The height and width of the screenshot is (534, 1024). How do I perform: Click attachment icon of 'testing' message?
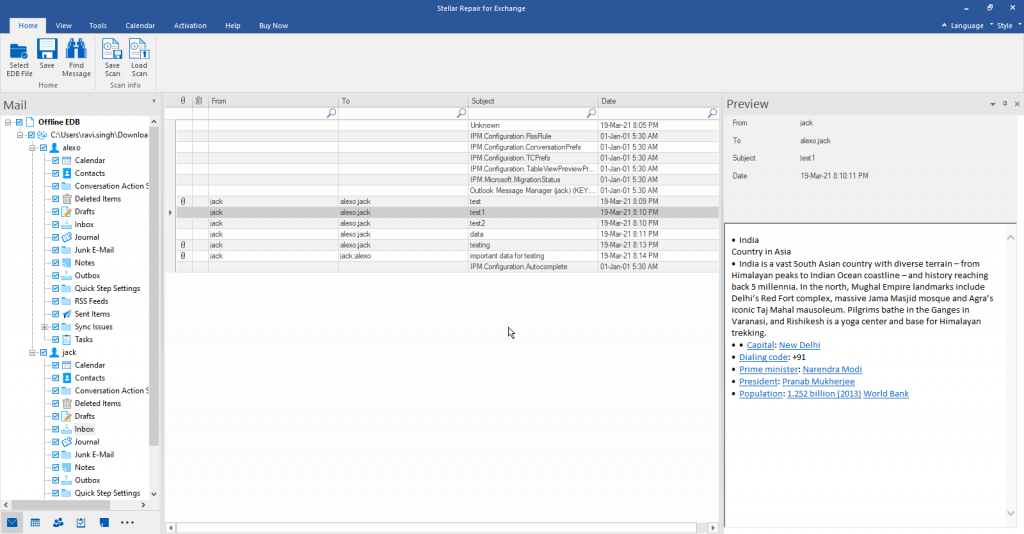pyautogui.click(x=183, y=245)
